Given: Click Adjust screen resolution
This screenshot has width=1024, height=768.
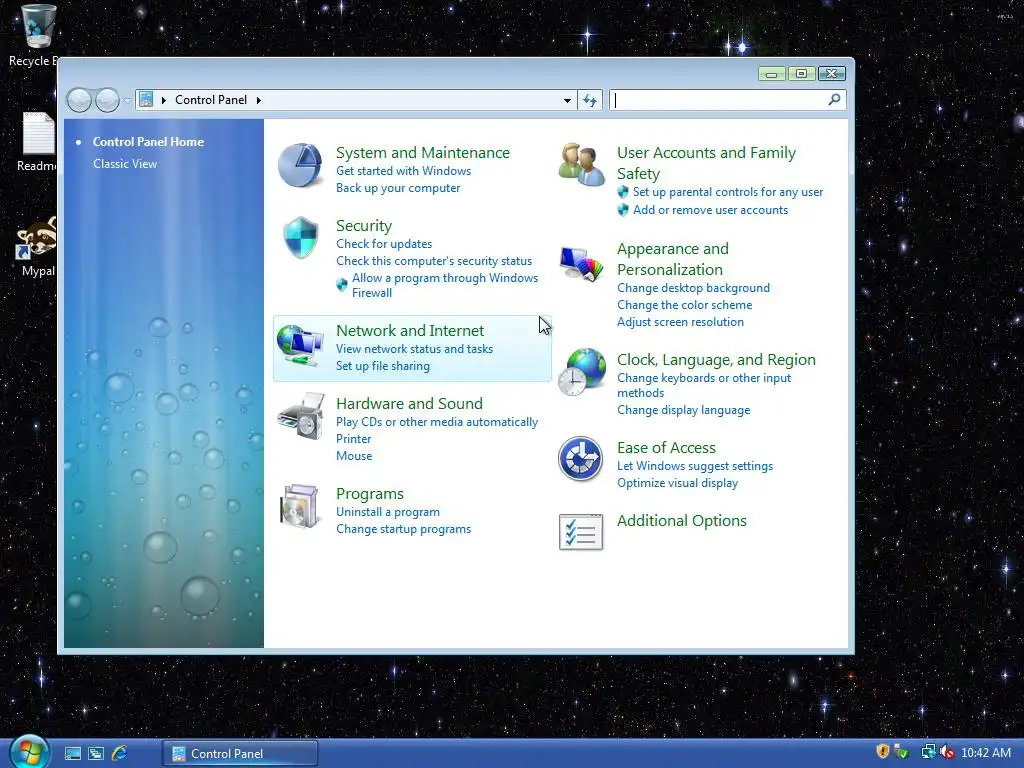Looking at the screenshot, I should click(x=680, y=322).
